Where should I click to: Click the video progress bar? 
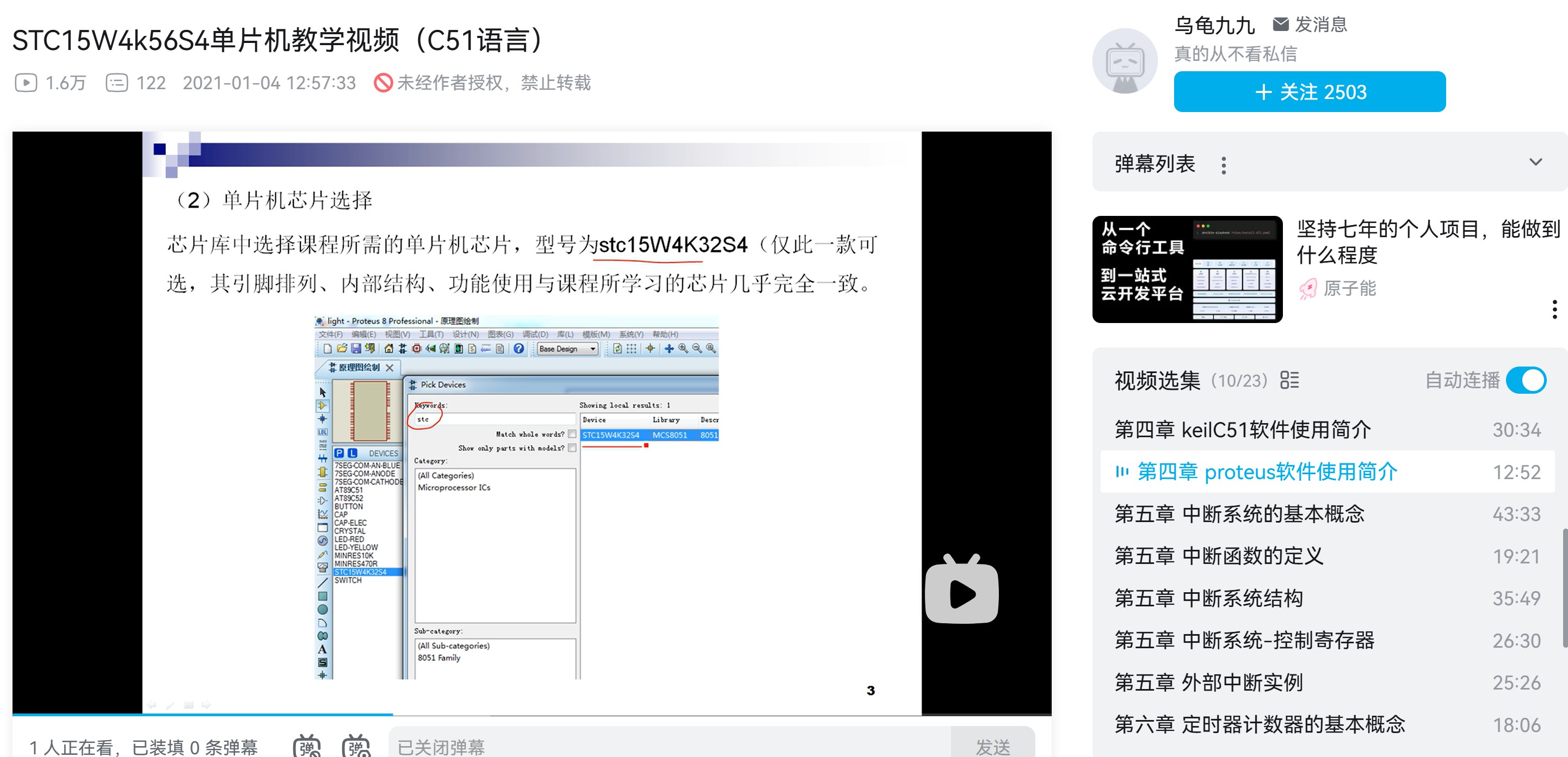pyautogui.click(x=532, y=714)
